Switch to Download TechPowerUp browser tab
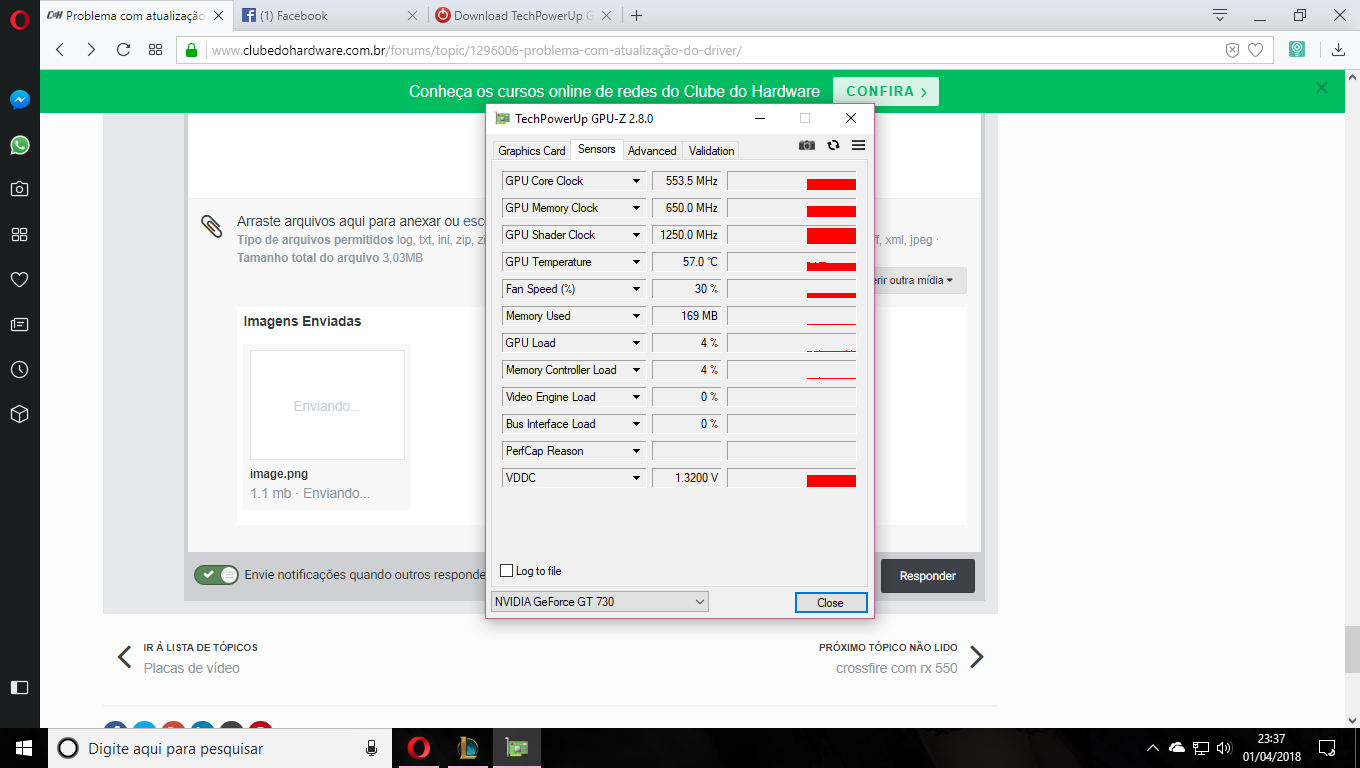The image size is (1360, 768). [525, 15]
